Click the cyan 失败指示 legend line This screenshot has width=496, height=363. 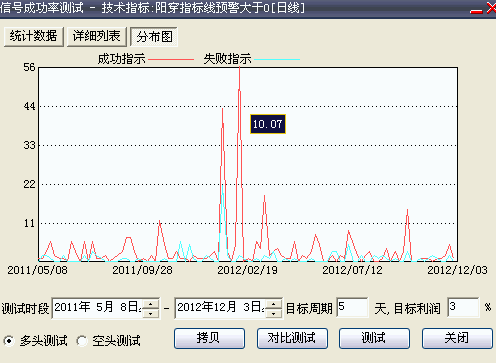coord(277,60)
